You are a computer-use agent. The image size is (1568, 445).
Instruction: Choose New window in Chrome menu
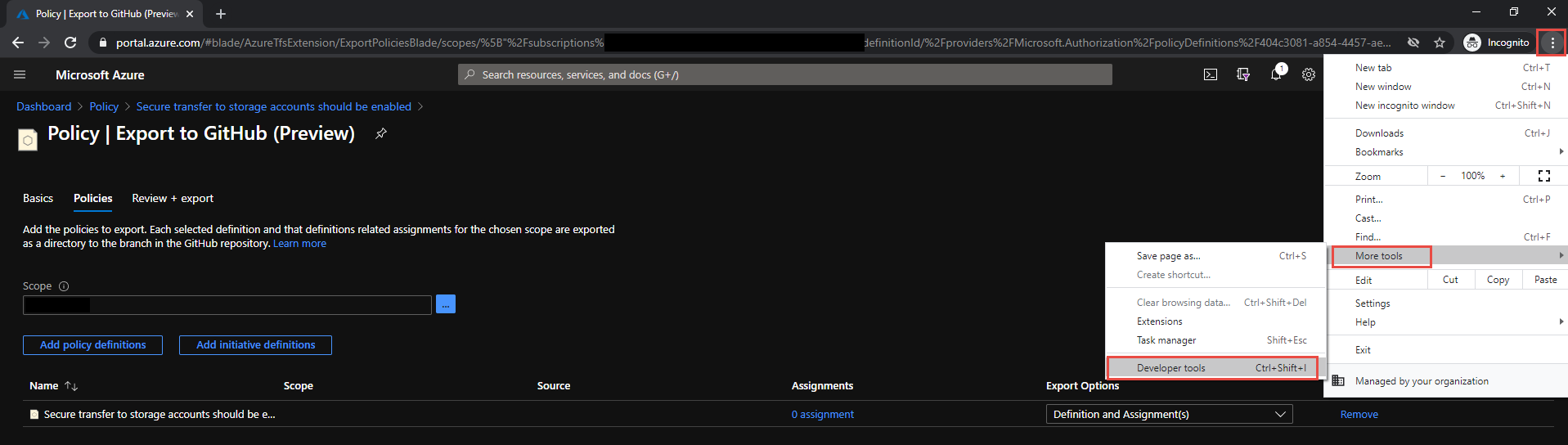pyautogui.click(x=1446, y=87)
